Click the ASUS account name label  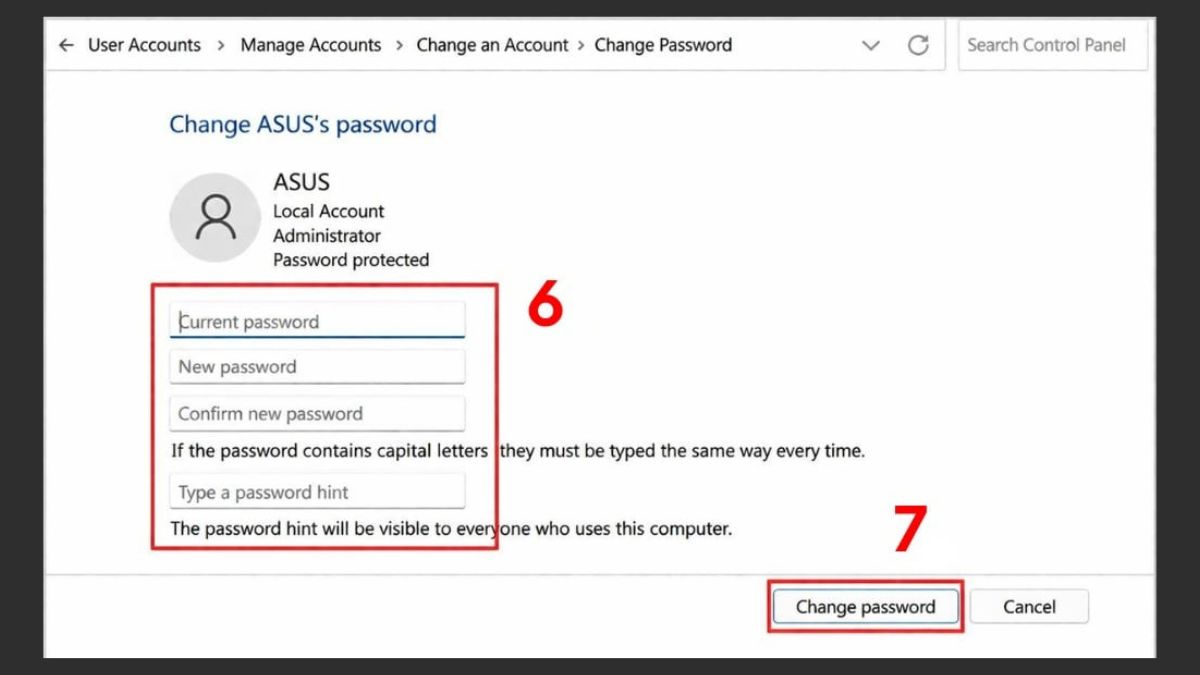tap(301, 182)
